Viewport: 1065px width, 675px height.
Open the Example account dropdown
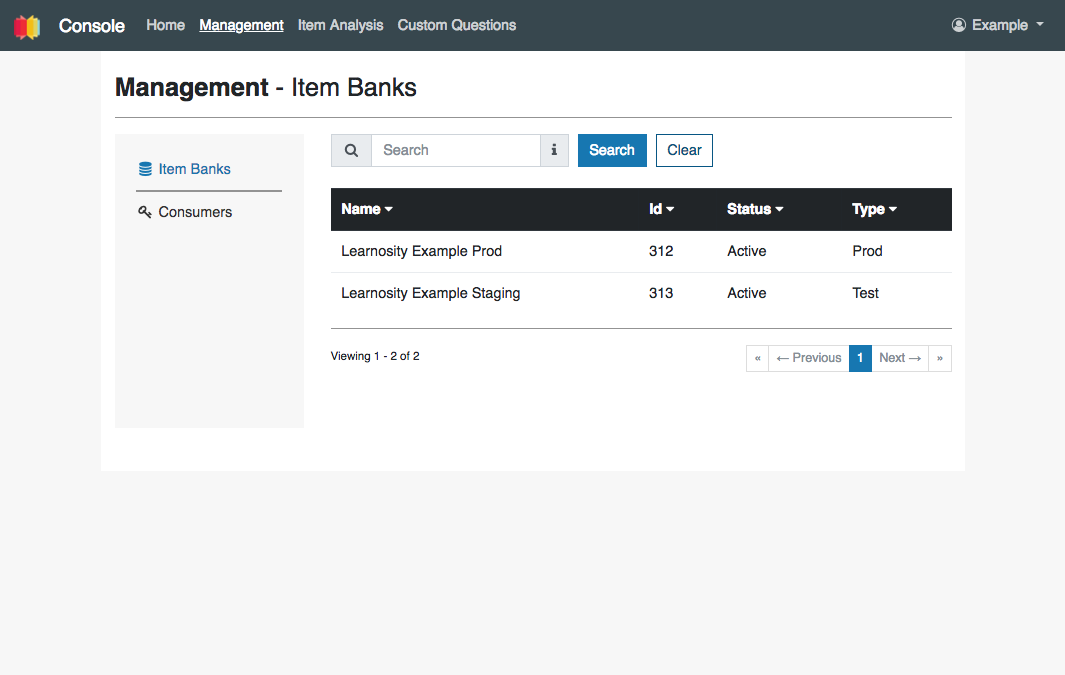tap(998, 25)
